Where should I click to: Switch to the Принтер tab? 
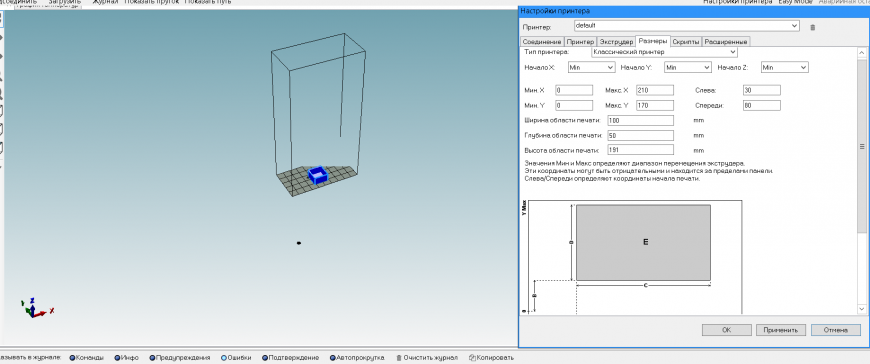point(580,42)
